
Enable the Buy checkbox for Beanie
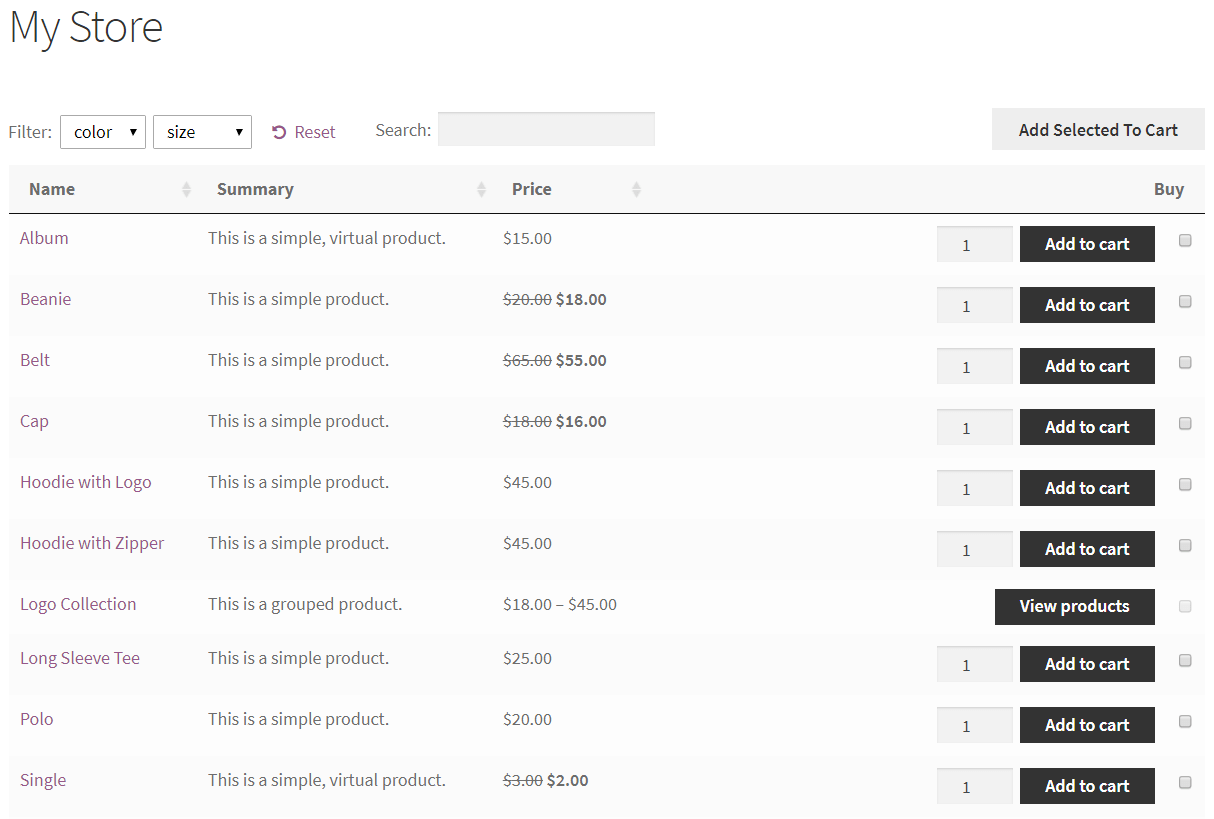point(1184,301)
